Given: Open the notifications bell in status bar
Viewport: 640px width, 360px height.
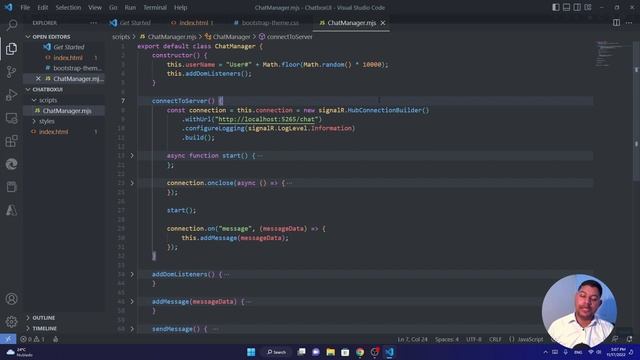Looking at the screenshot, I should click(x=629, y=339).
